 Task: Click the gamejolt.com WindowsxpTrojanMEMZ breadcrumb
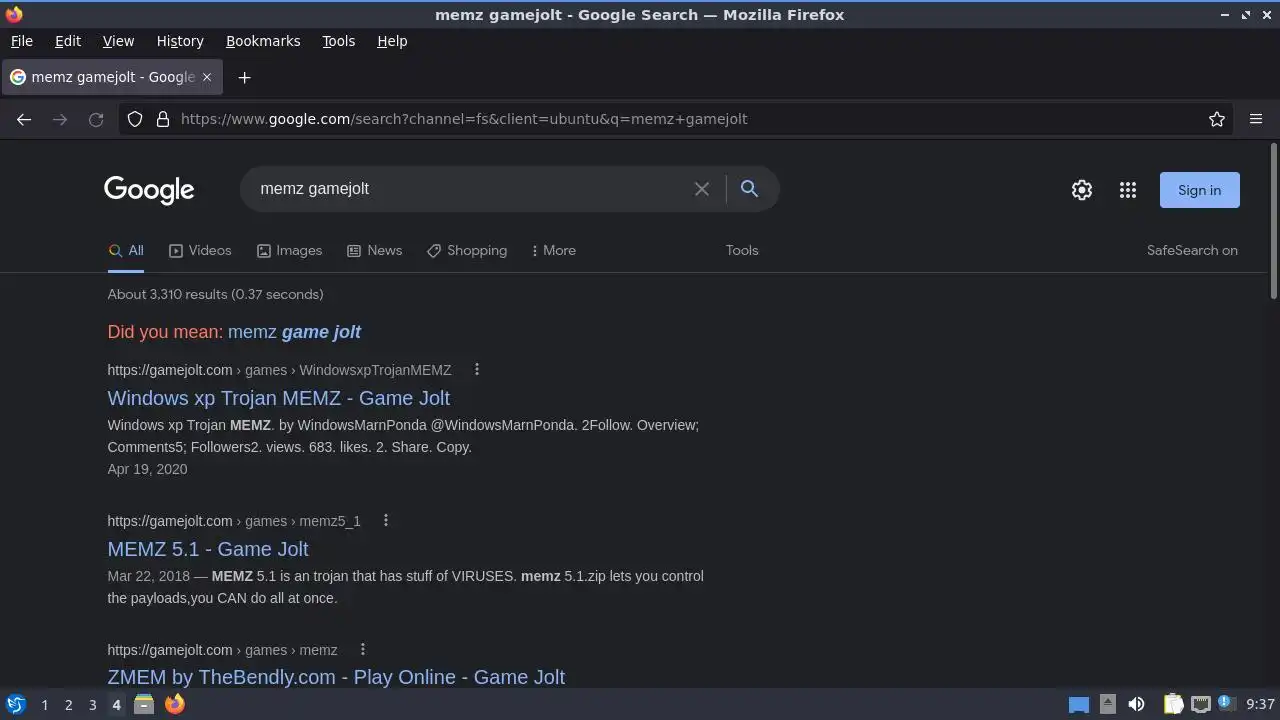(279, 370)
